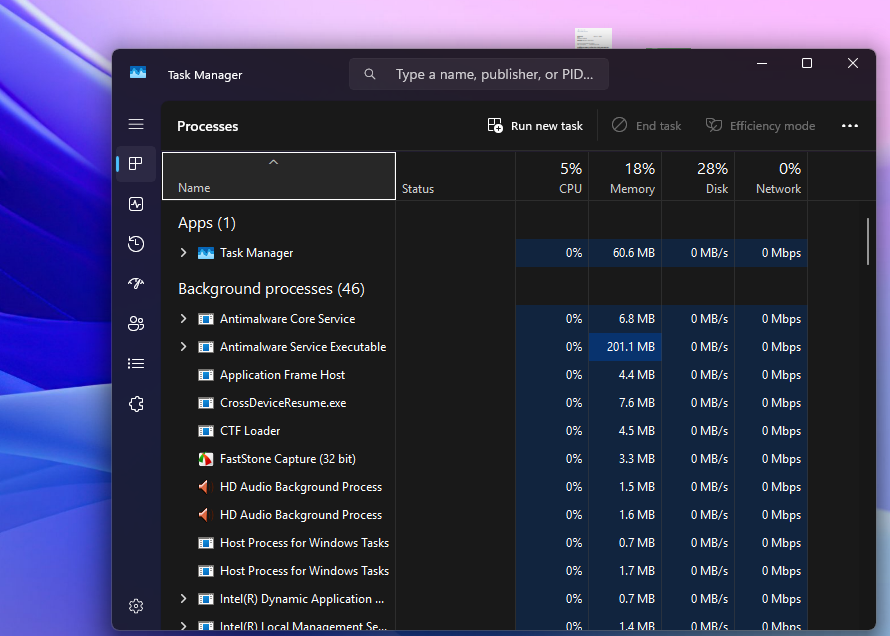Open the Performance page icon
Image resolution: width=890 pixels, height=636 pixels.
click(x=136, y=204)
